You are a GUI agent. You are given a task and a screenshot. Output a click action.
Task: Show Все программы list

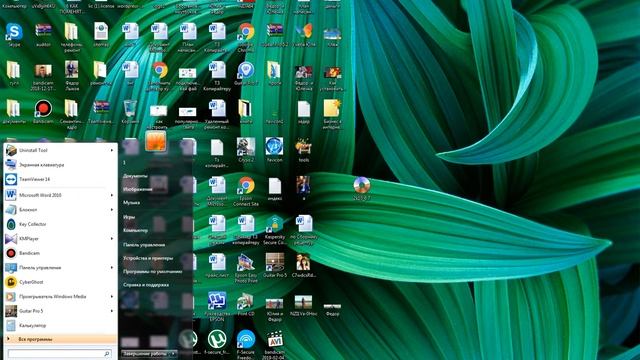click(x=60, y=339)
